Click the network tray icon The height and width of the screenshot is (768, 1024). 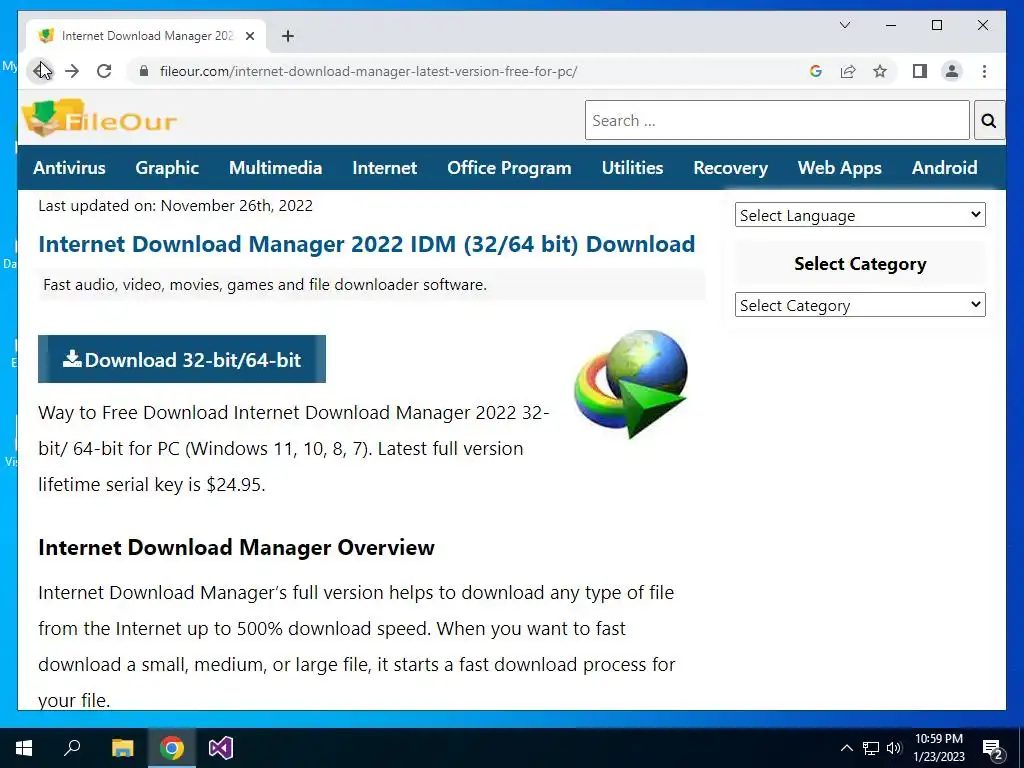(871, 748)
